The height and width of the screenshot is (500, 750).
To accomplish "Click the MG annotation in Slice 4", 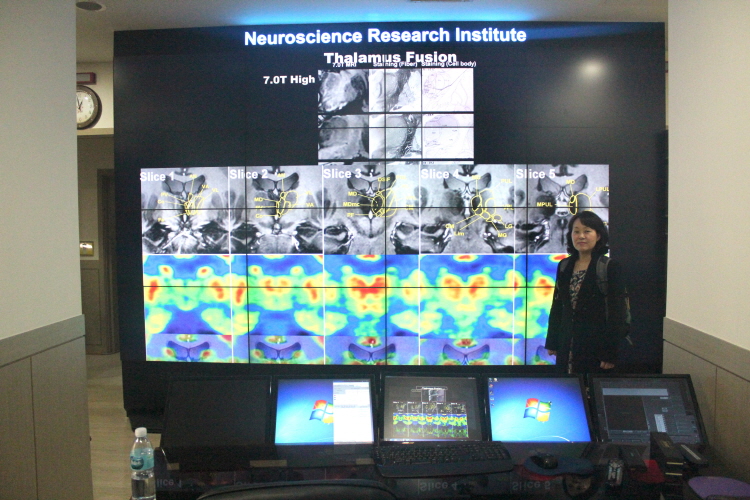I will 502,235.
